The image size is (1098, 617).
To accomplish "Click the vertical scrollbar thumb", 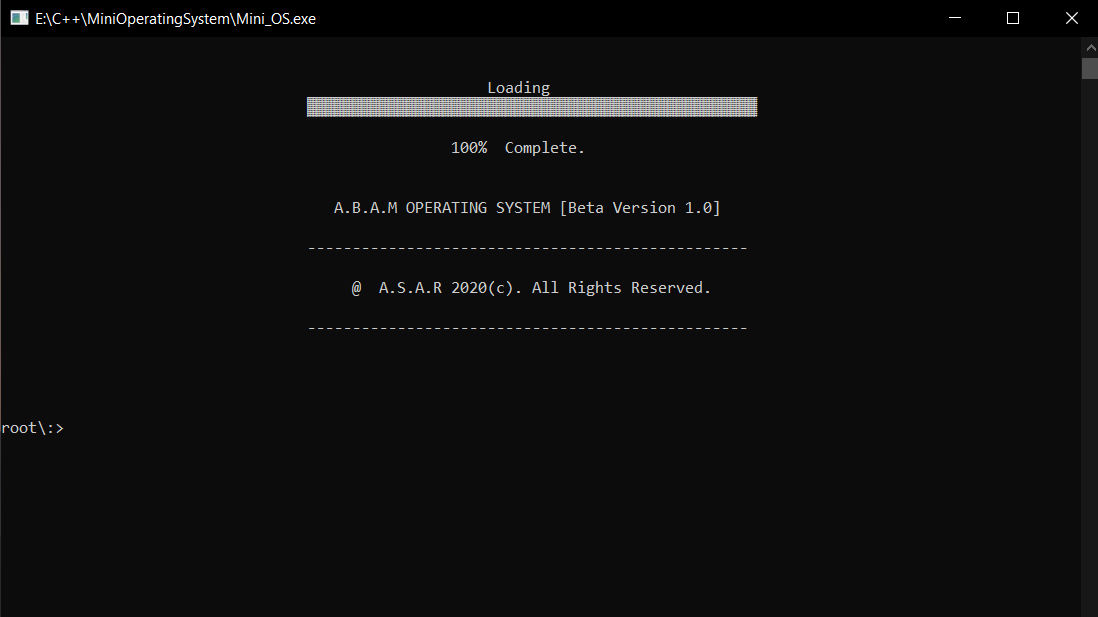I will [1090, 68].
